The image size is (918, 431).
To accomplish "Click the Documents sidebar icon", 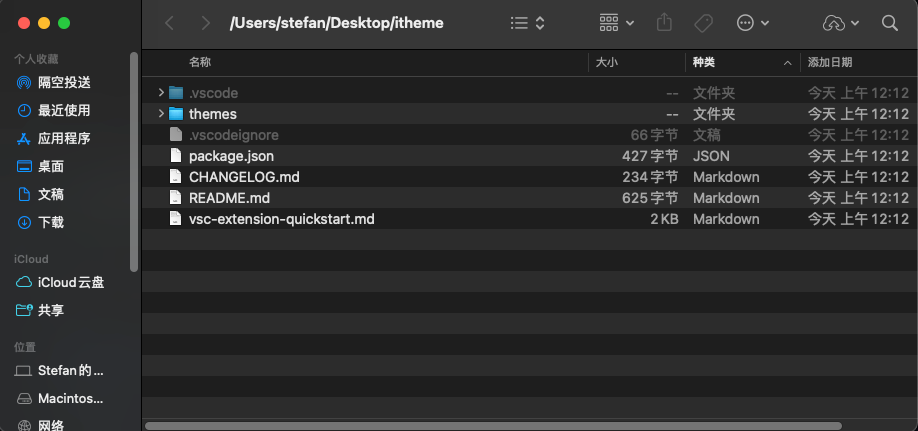I will [x=24, y=194].
